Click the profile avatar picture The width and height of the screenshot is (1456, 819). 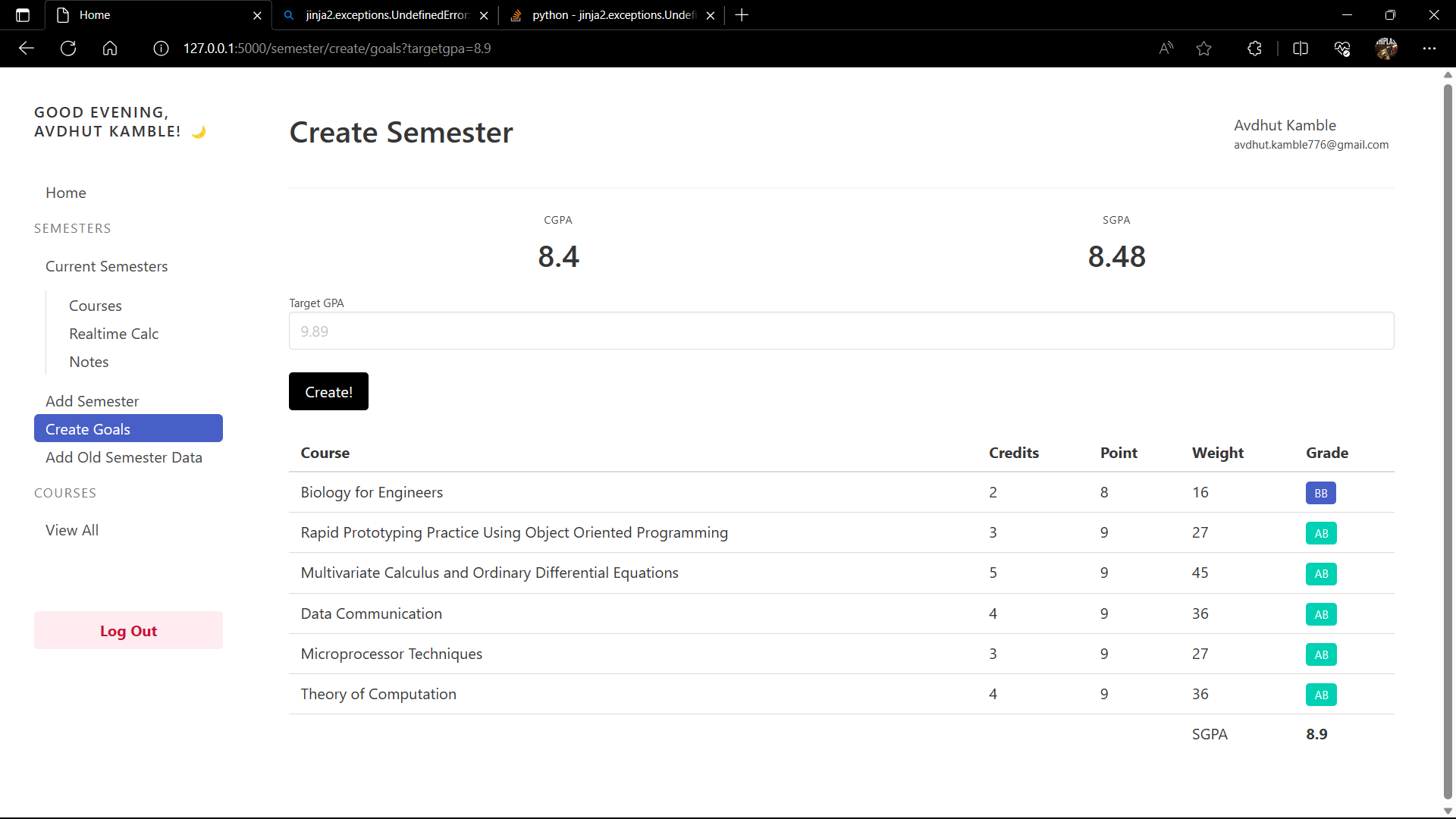[1386, 48]
